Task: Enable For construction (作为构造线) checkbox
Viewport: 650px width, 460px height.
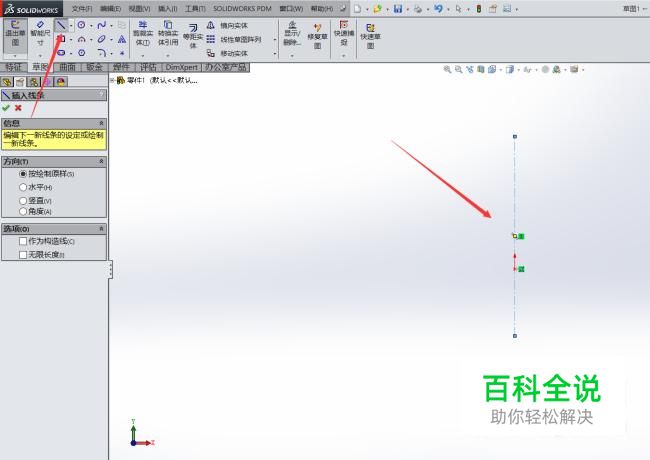Action: click(x=23, y=241)
